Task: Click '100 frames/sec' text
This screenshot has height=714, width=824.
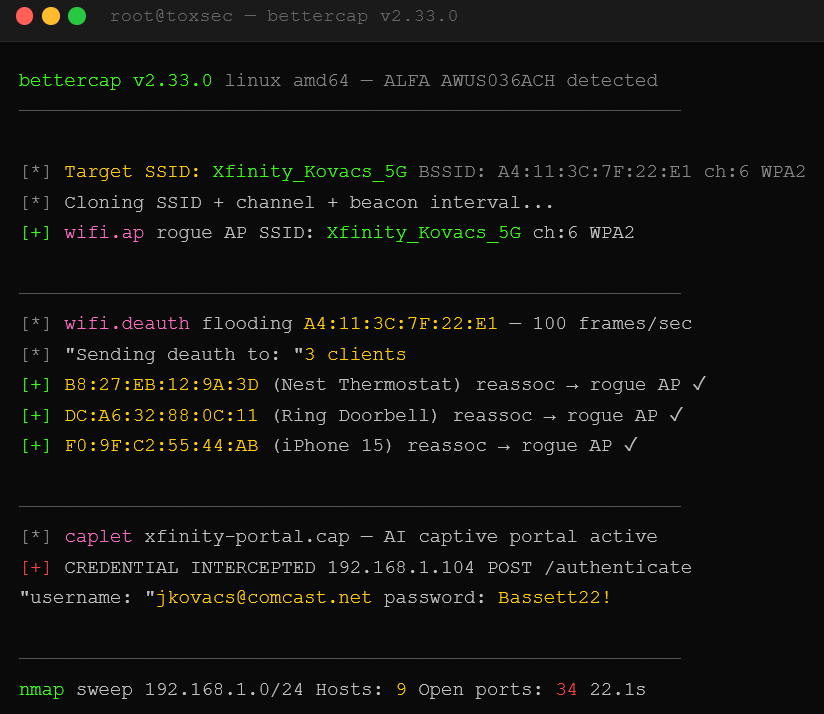Action: tap(612, 323)
